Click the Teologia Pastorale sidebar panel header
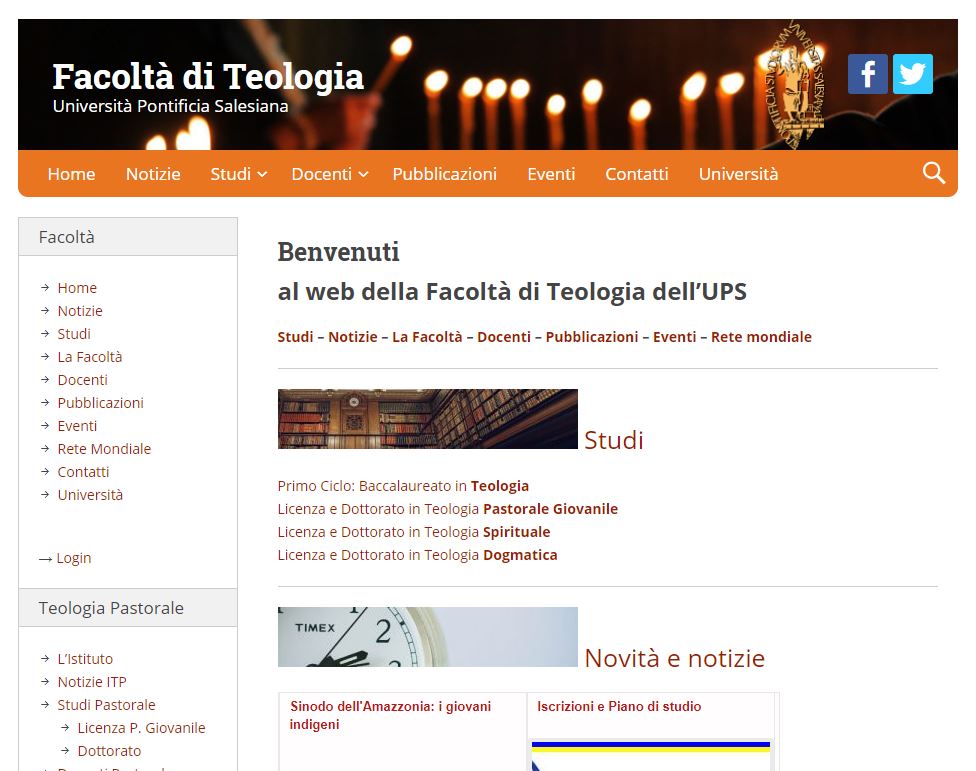Viewport: 976px width, 771px height. pos(128,607)
